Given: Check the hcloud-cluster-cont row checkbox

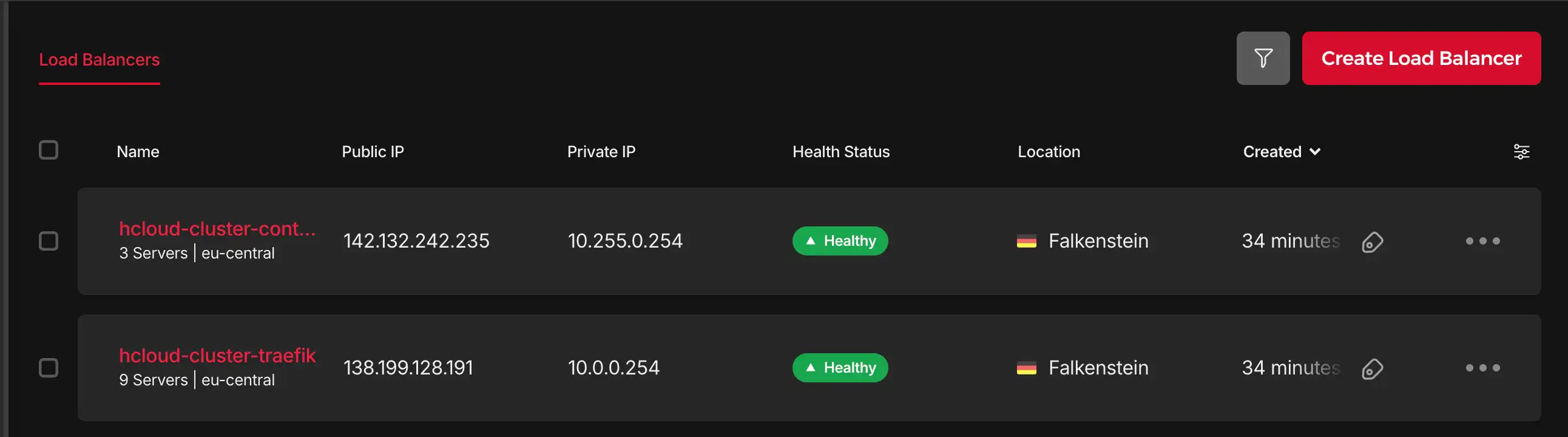Looking at the screenshot, I should pyautogui.click(x=49, y=241).
